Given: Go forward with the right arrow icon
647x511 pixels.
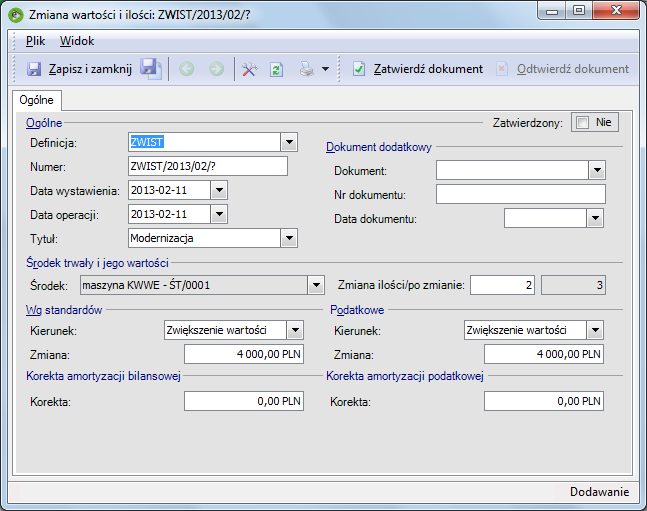Looking at the screenshot, I should point(216,69).
